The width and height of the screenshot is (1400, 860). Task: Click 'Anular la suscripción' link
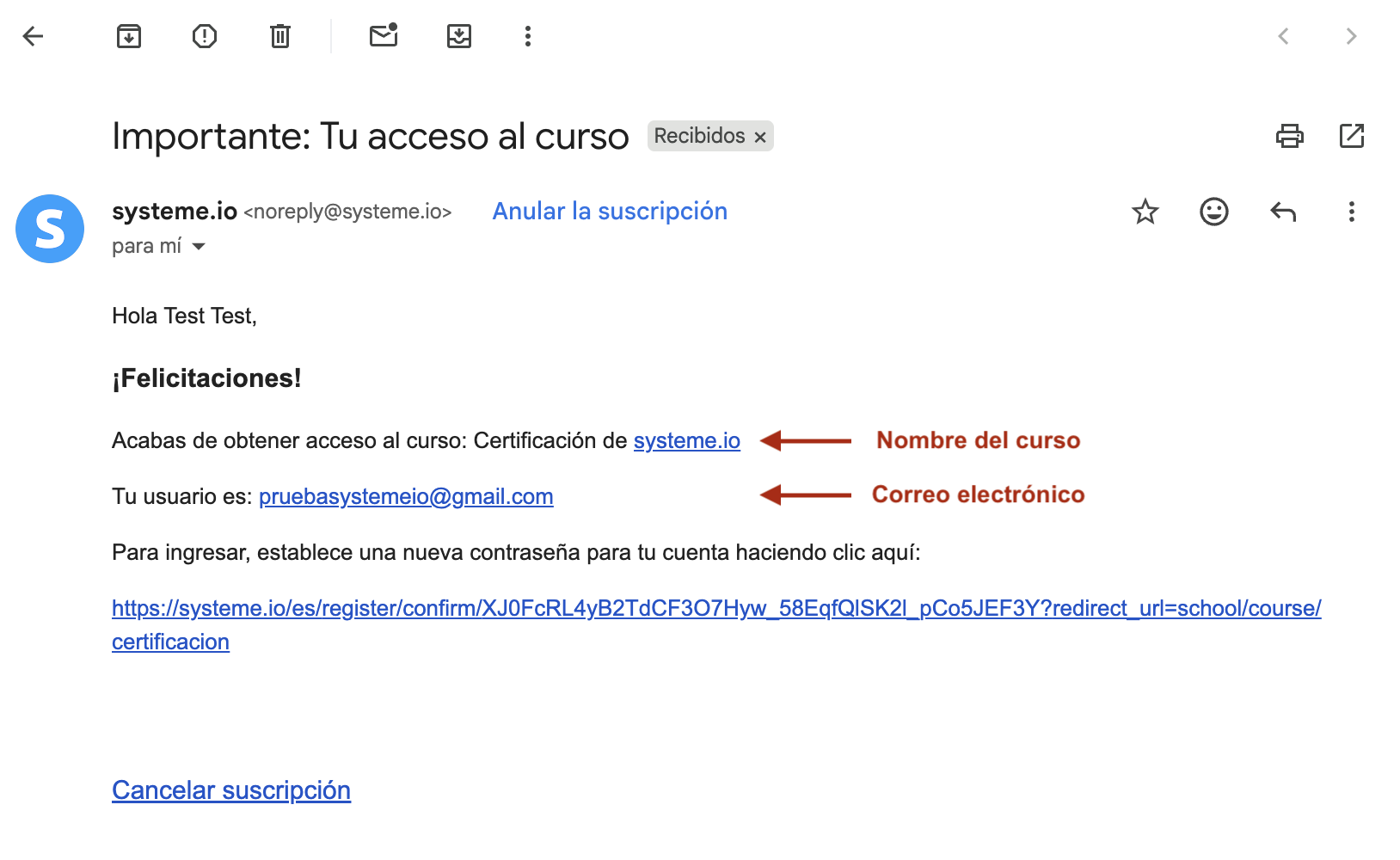610,212
